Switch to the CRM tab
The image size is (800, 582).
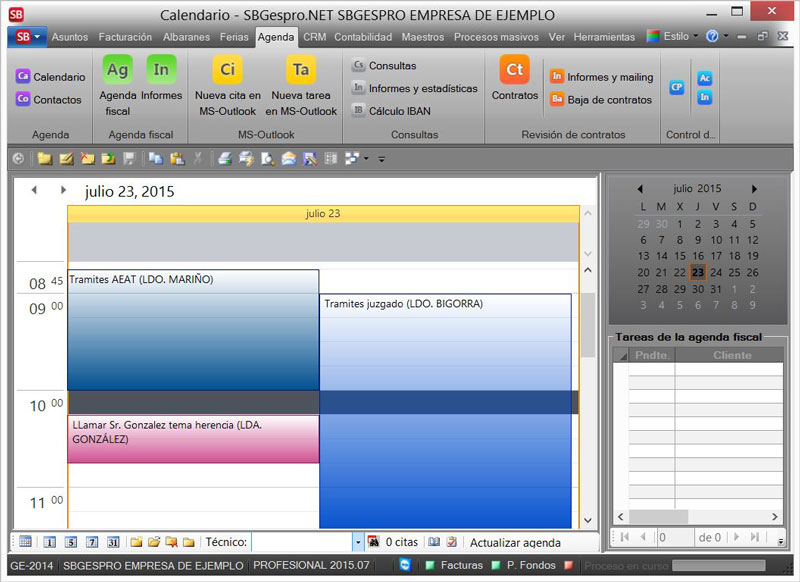tap(315, 37)
